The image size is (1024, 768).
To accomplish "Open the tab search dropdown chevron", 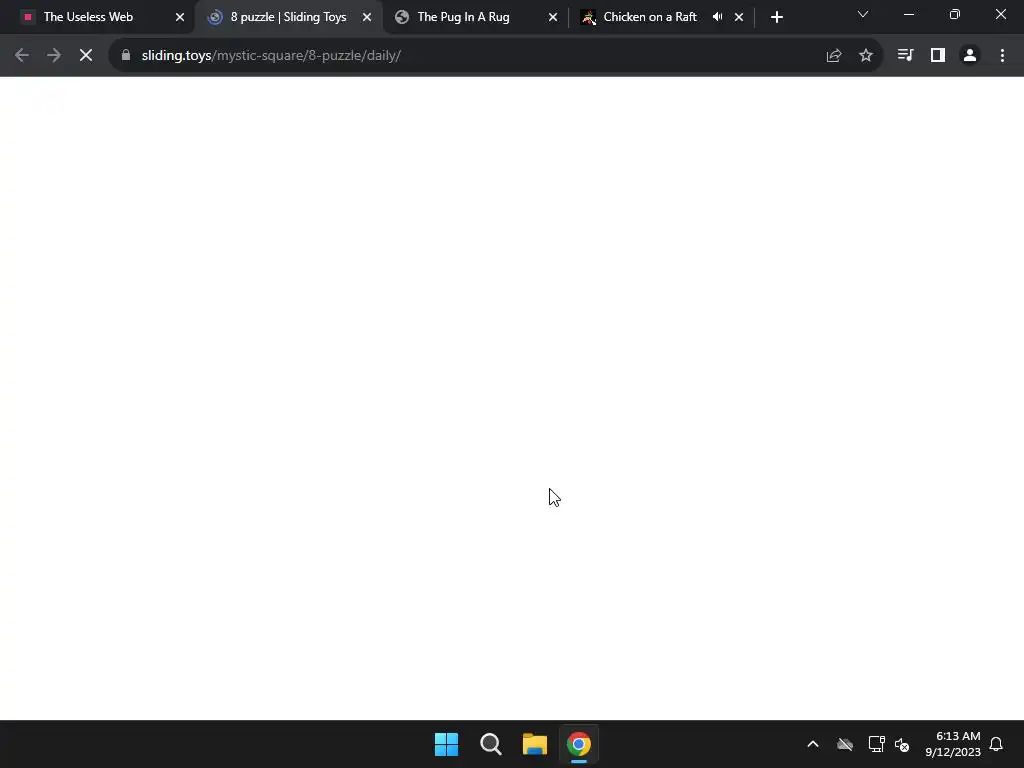I will point(863,14).
